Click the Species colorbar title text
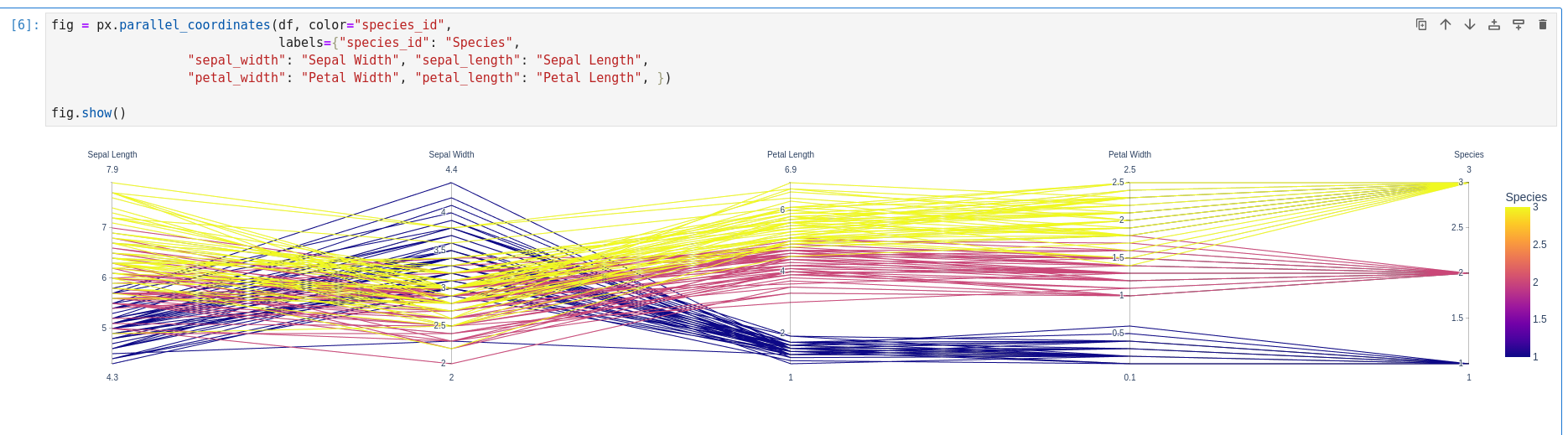1568x435 pixels. point(1525,197)
